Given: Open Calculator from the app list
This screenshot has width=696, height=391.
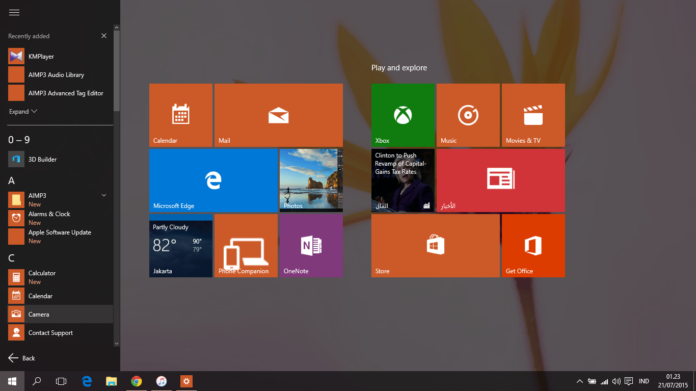Looking at the screenshot, I should [x=60, y=277].
